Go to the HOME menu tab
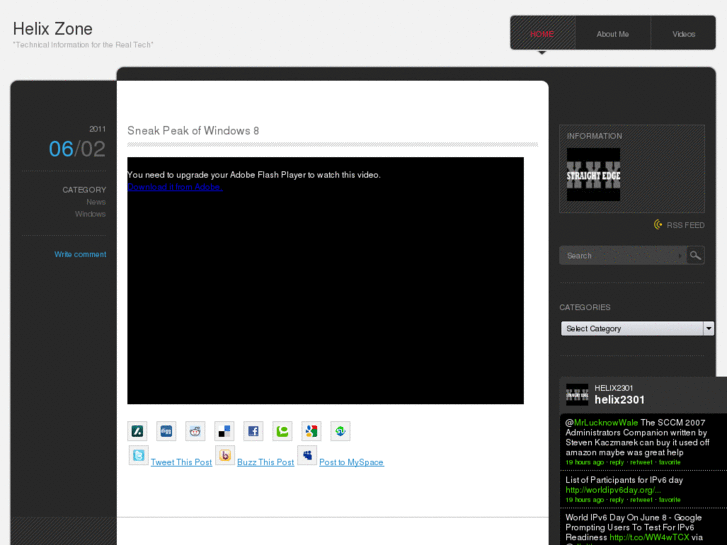727x545 pixels. pyautogui.click(x=542, y=34)
